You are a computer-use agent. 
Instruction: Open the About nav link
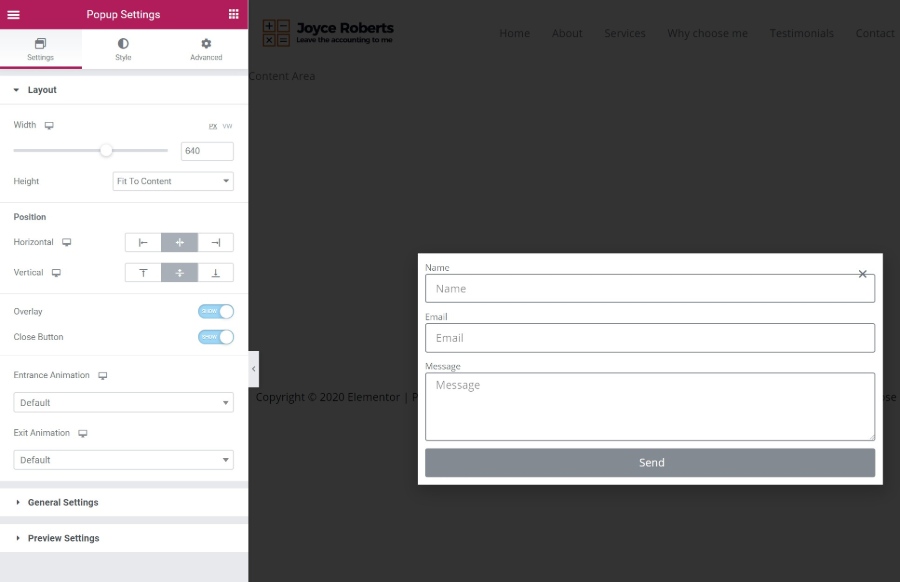pos(567,33)
